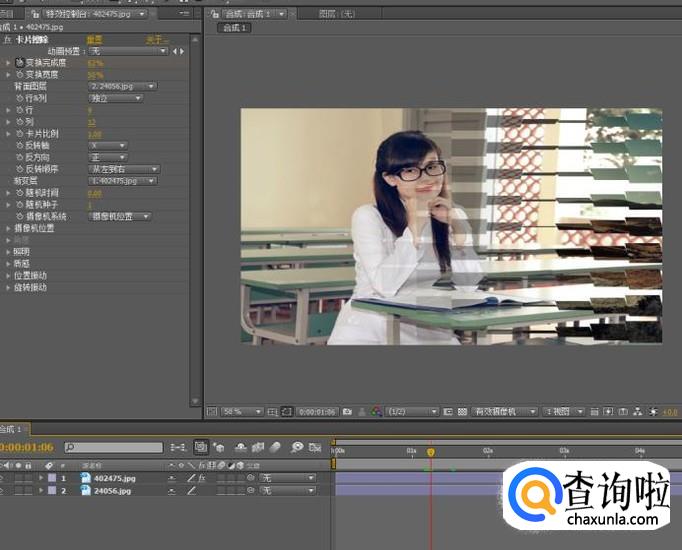Click the 关于 link in effect header
This screenshot has width=682, height=550.
[154, 40]
